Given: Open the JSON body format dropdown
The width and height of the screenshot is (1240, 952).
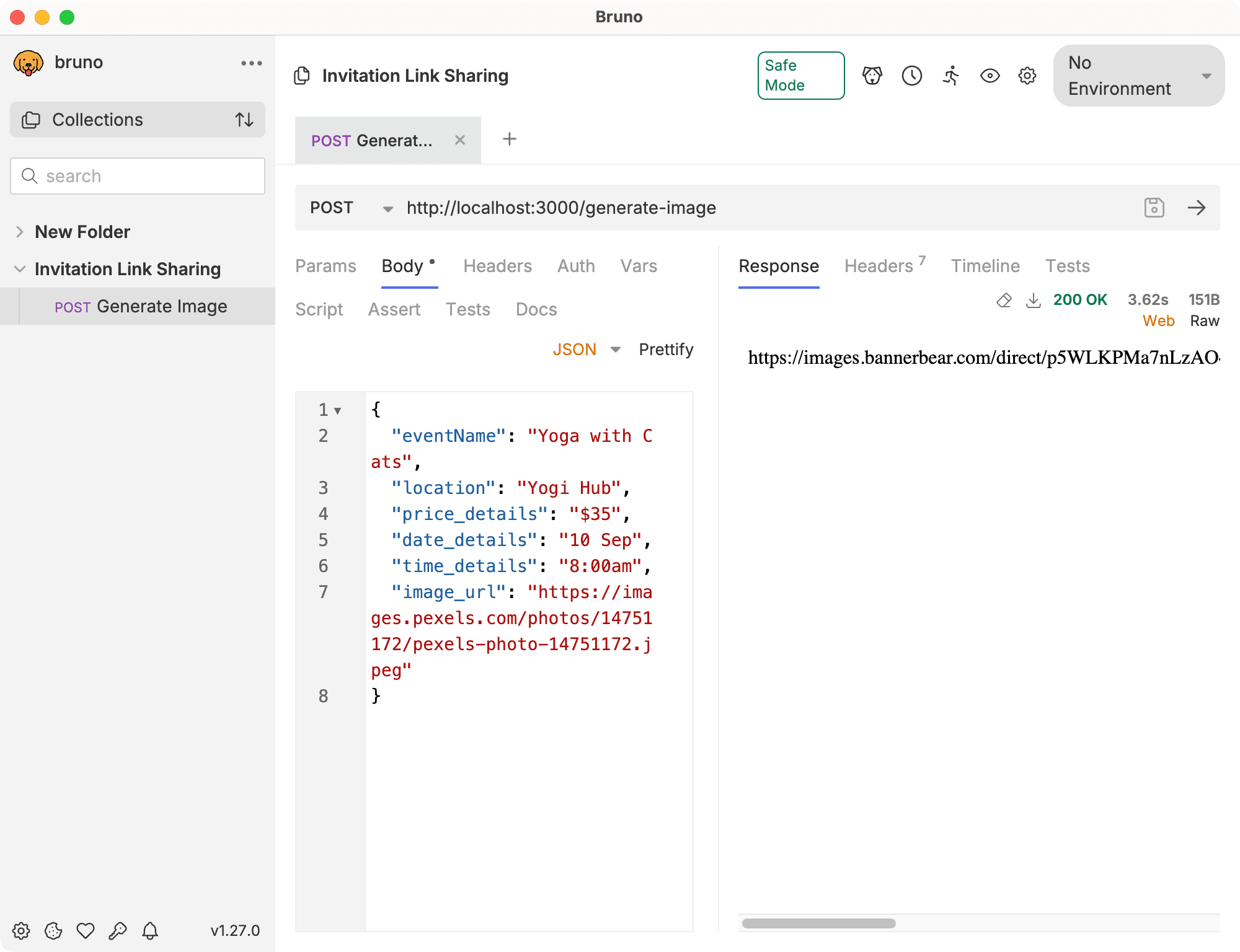Looking at the screenshot, I should click(586, 349).
